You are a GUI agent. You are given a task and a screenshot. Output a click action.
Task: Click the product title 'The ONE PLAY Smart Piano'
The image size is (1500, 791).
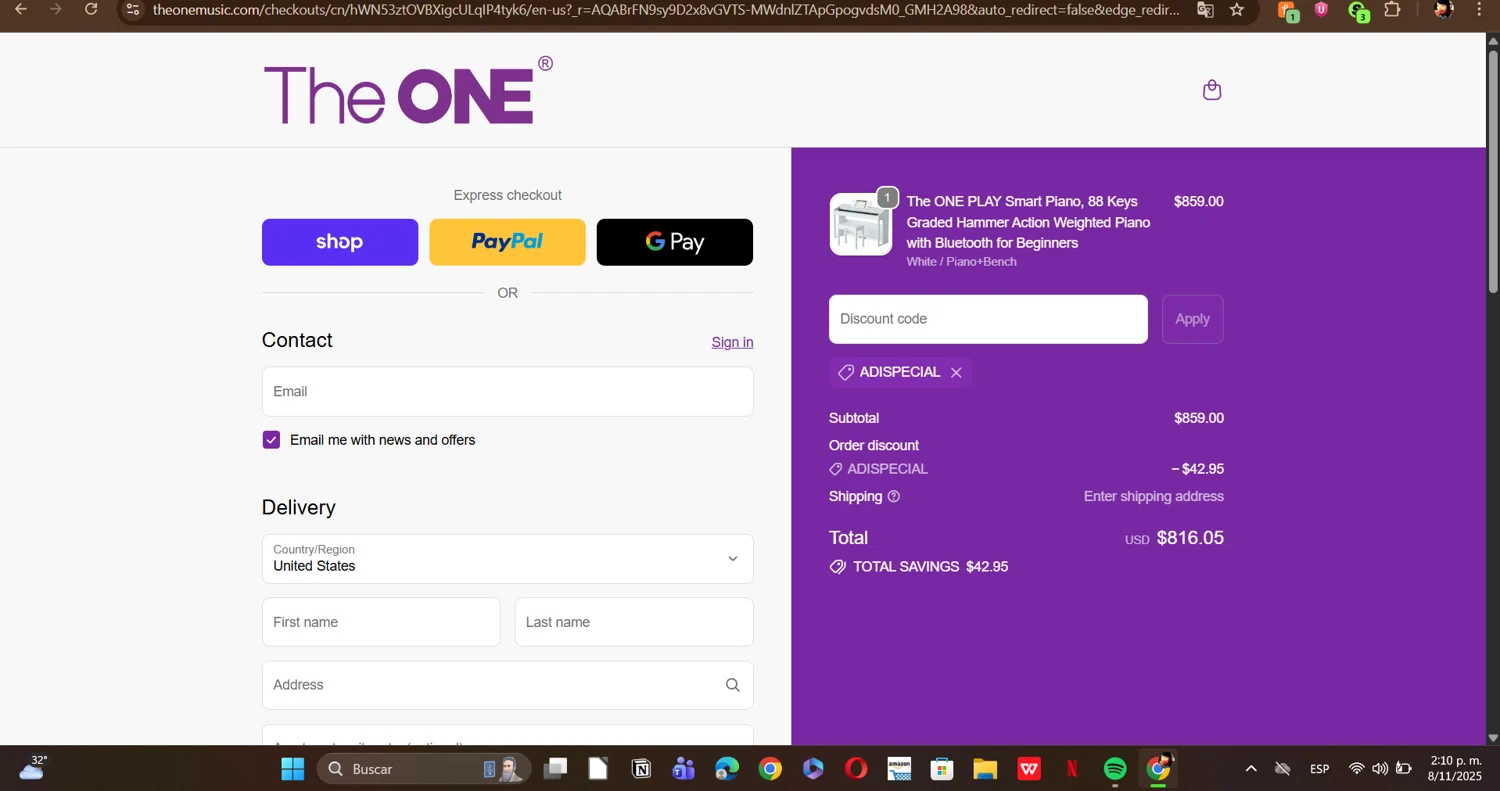(1028, 222)
